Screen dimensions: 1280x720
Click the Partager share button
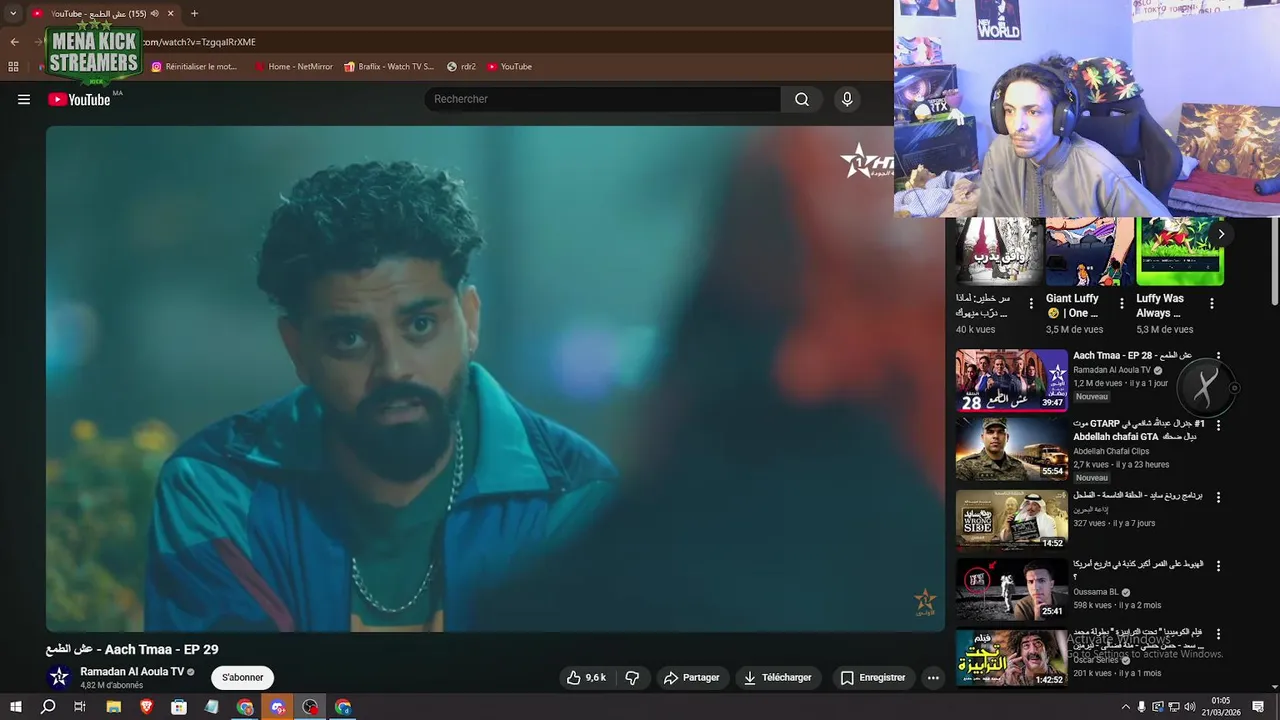pos(691,678)
